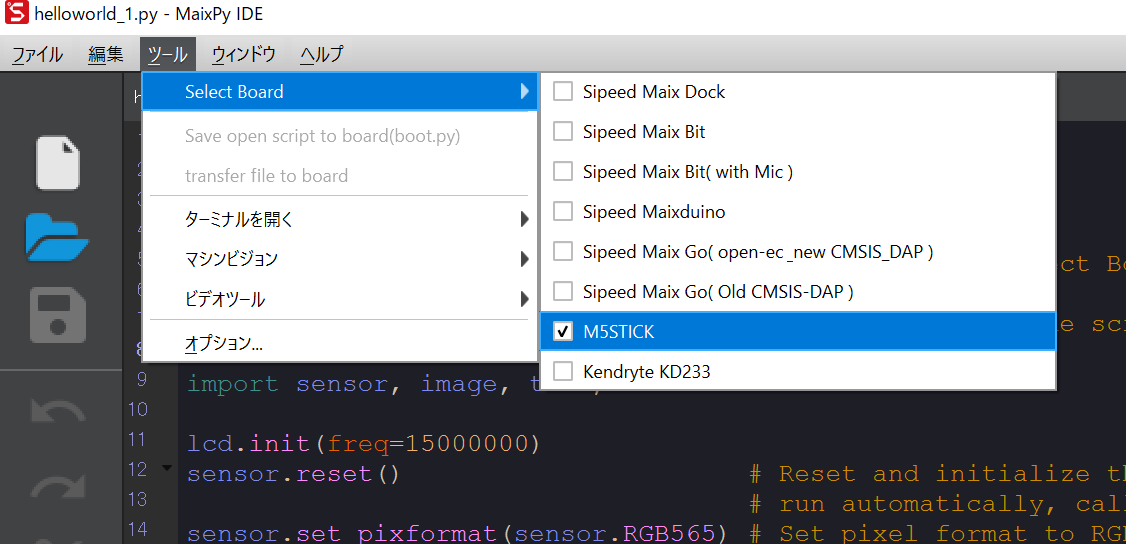The image size is (1126, 544).
Task: Click the Save floppy disk icon
Action: click(58, 314)
